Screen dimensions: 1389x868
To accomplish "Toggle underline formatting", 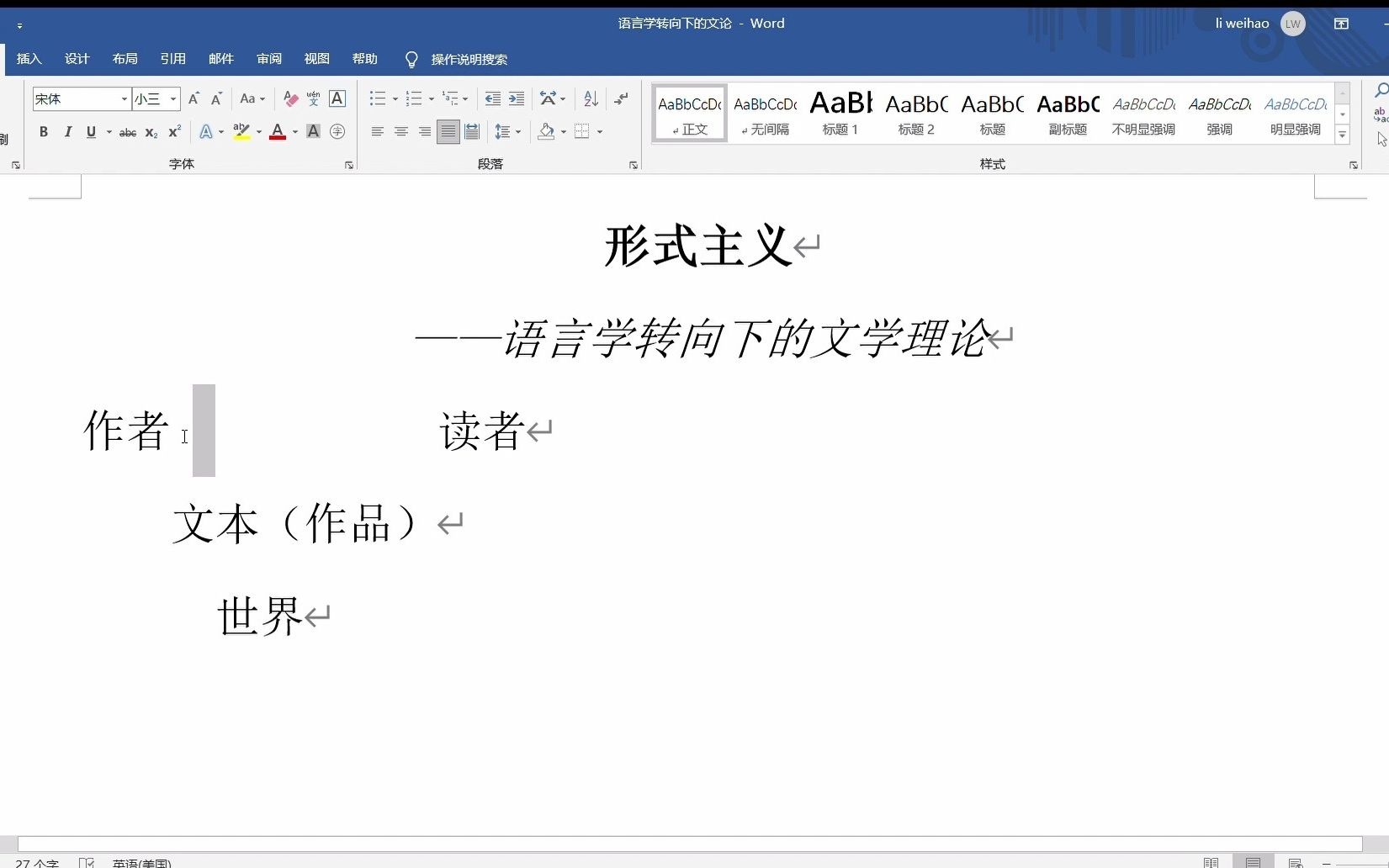I will [91, 132].
